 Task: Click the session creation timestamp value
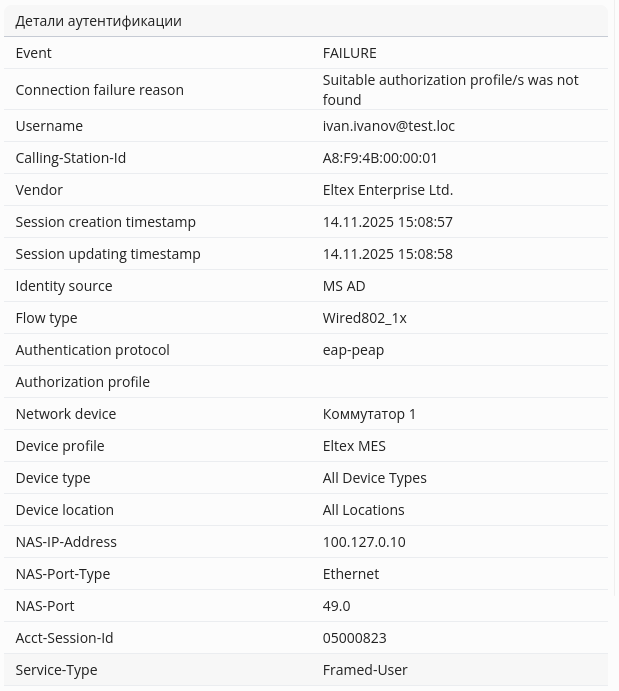pos(387,222)
